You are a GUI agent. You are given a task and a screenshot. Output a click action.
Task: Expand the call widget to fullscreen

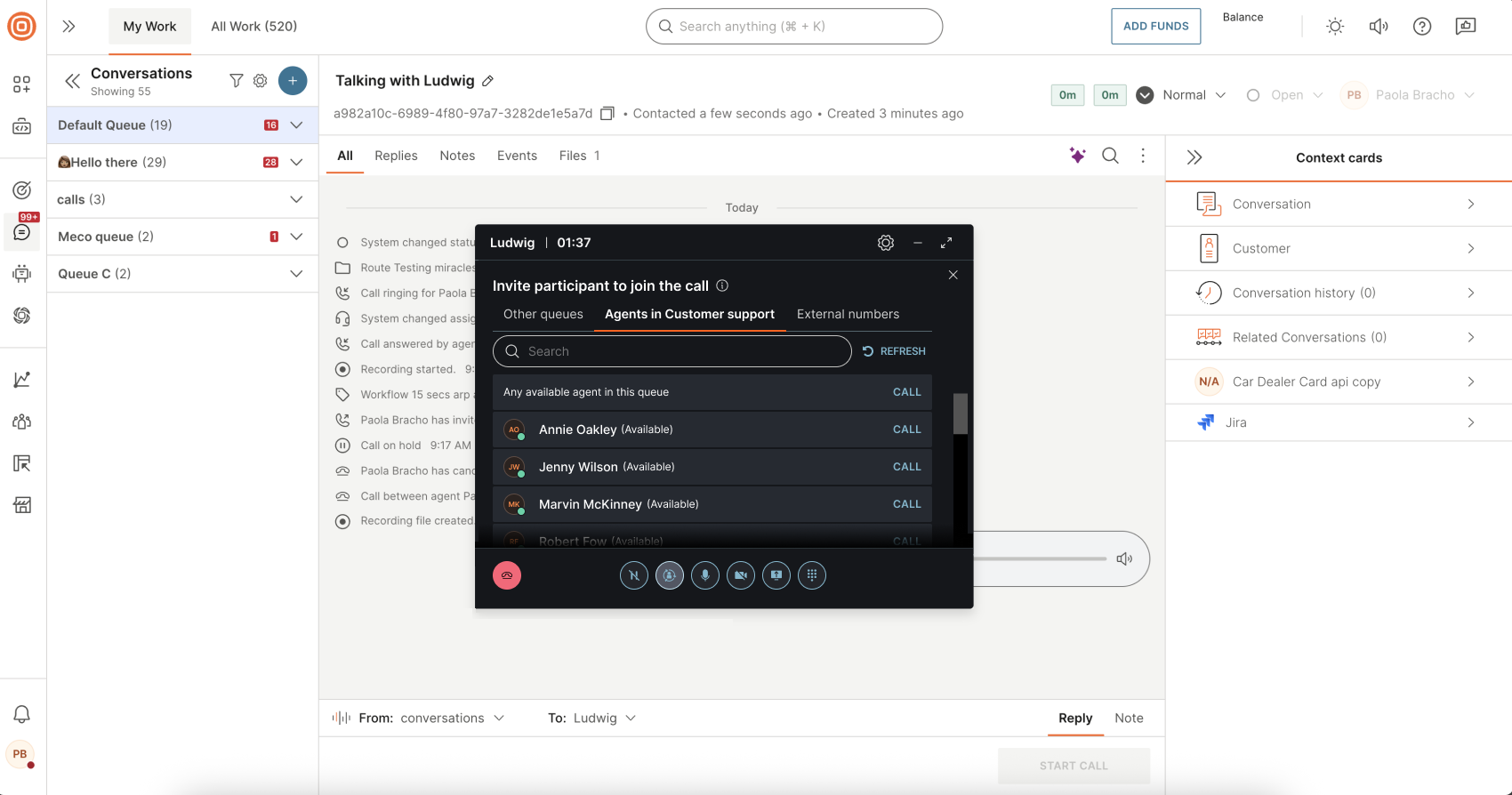[x=946, y=243]
